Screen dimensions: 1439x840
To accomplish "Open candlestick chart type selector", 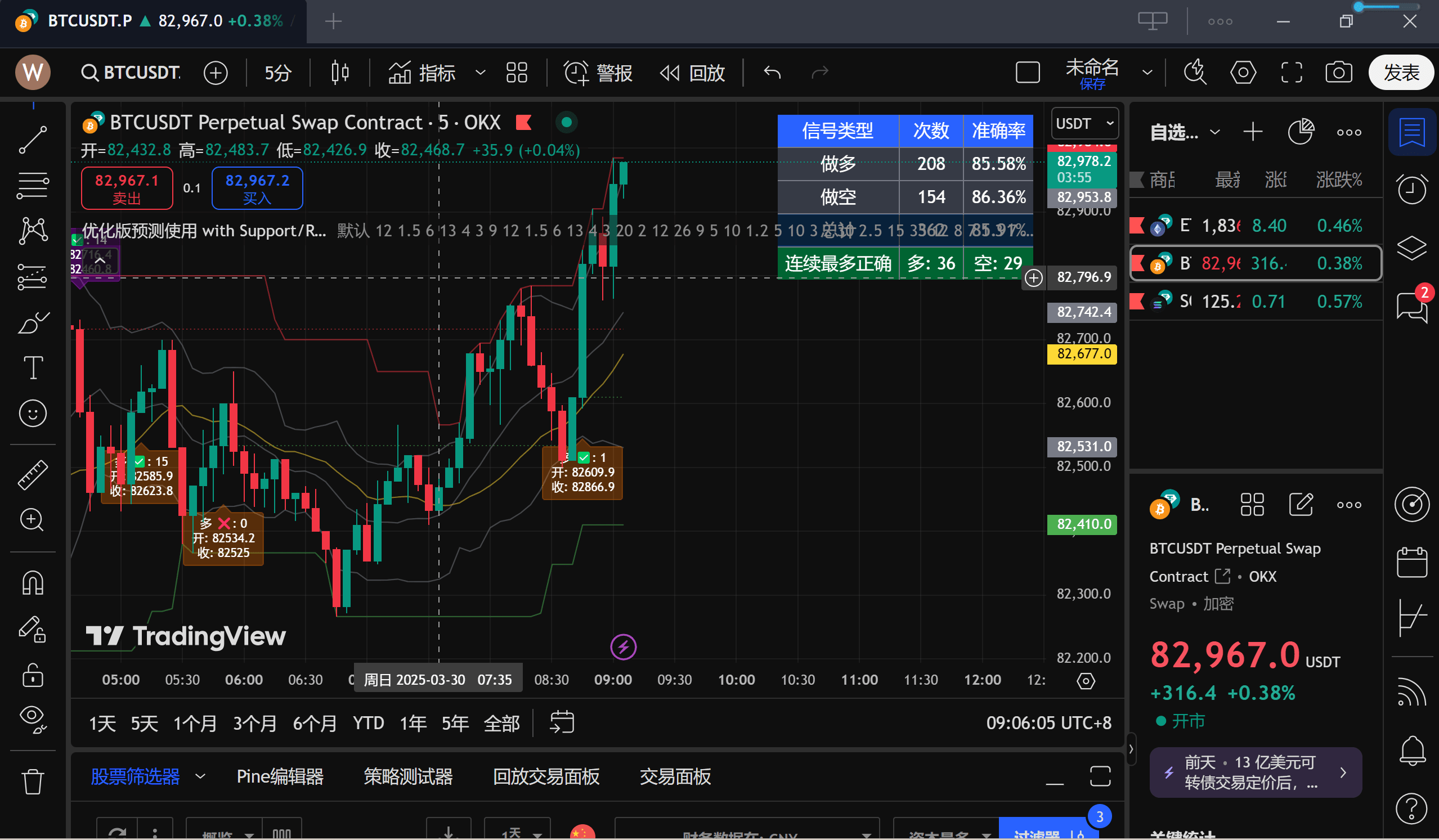I will click(x=340, y=73).
